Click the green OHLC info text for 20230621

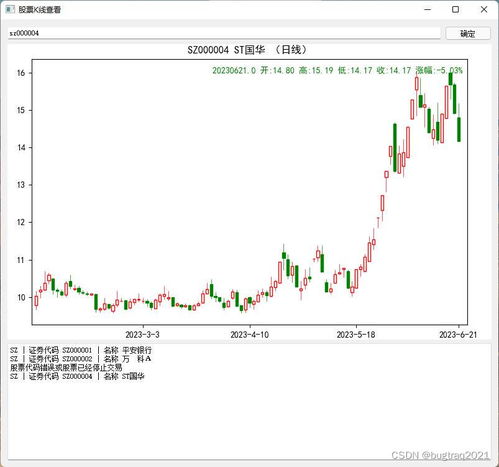coord(337,70)
